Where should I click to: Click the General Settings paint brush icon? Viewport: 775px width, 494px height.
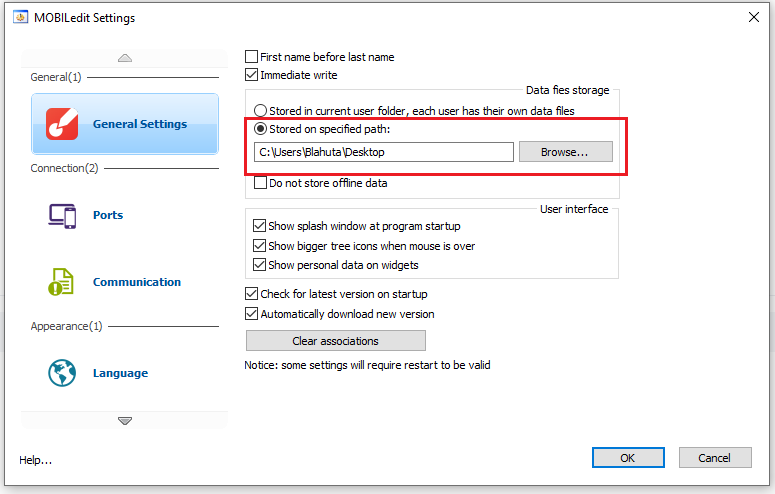tap(62, 124)
